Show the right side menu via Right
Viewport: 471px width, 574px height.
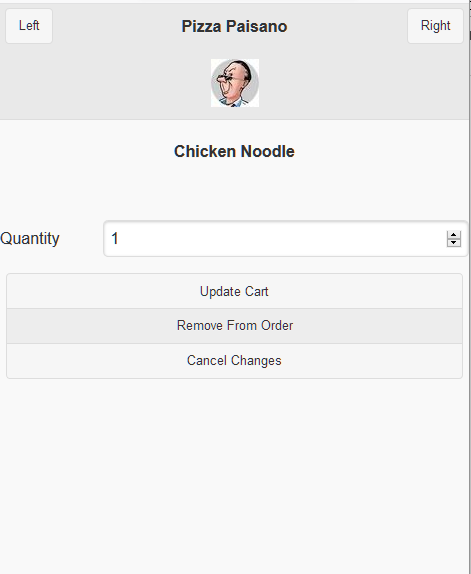(x=436, y=26)
